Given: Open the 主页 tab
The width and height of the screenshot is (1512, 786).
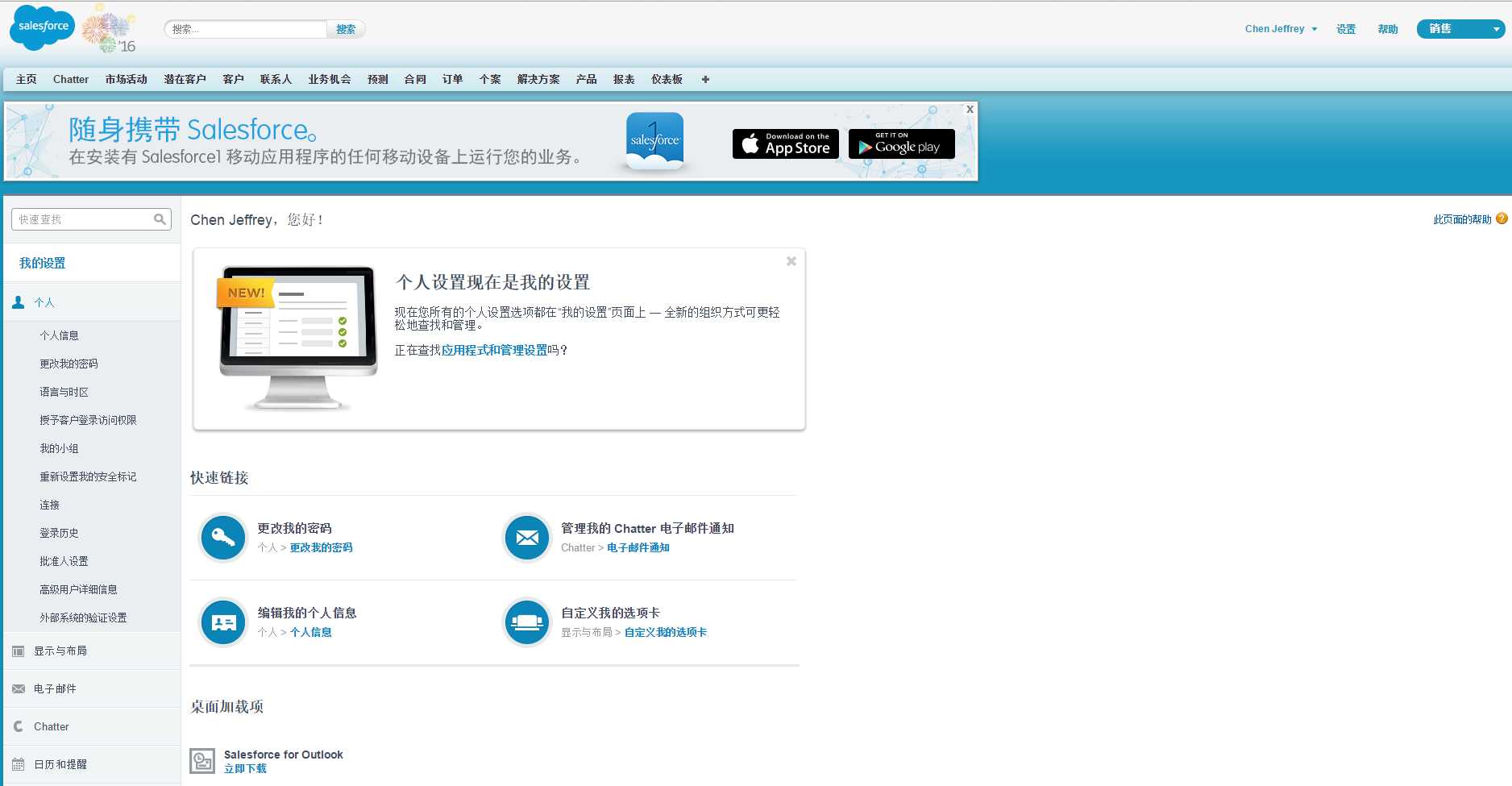Looking at the screenshot, I should click(27, 79).
